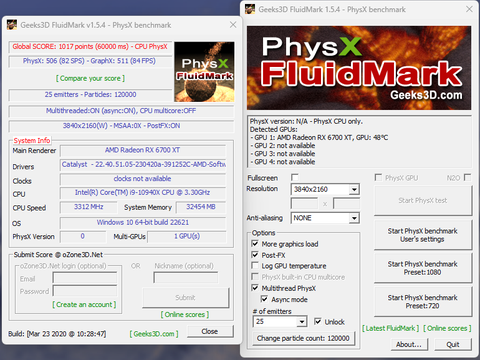The width and height of the screenshot is (480, 360).
Task: Start PhysX benchmark Preset:720
Action: point(423,301)
